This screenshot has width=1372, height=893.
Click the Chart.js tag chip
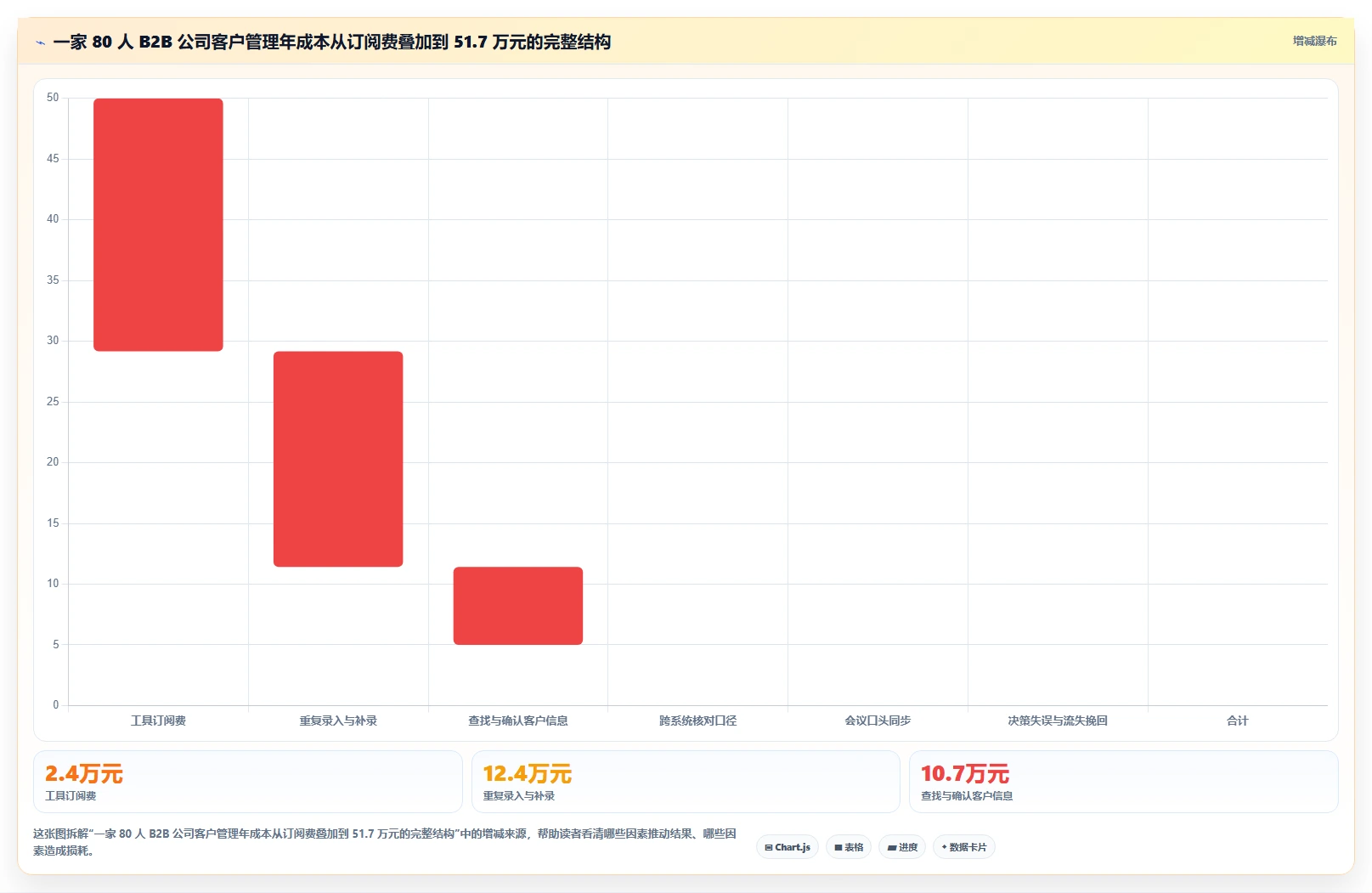pos(788,847)
